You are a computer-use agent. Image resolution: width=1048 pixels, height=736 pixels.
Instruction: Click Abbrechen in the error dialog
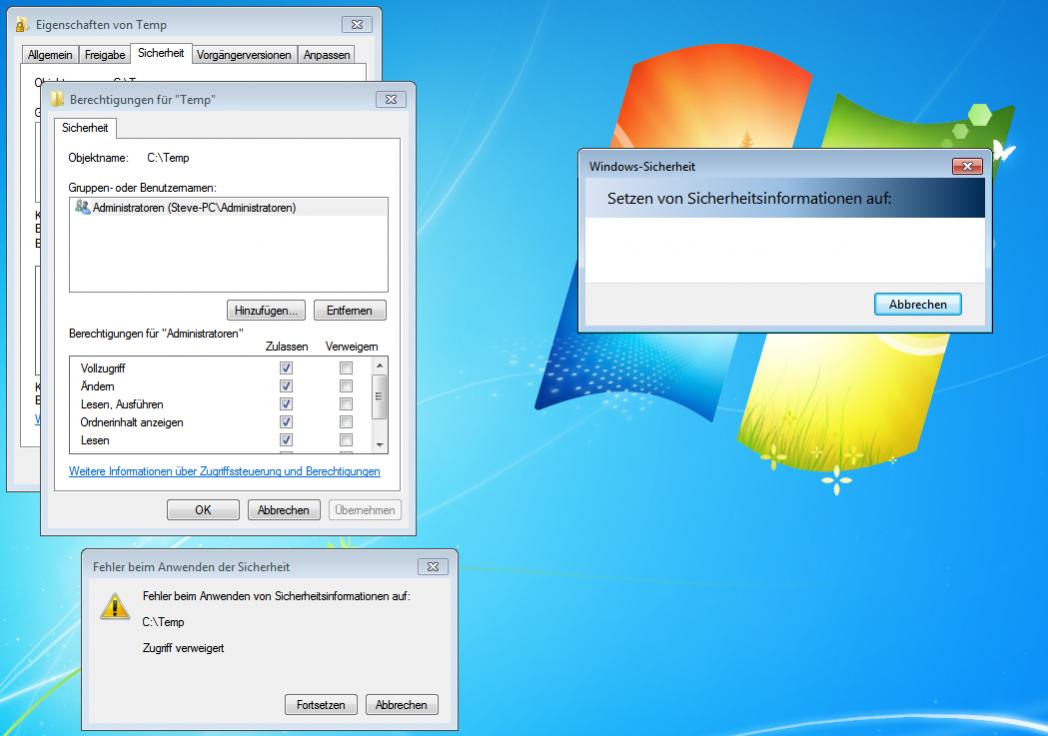[x=402, y=705]
